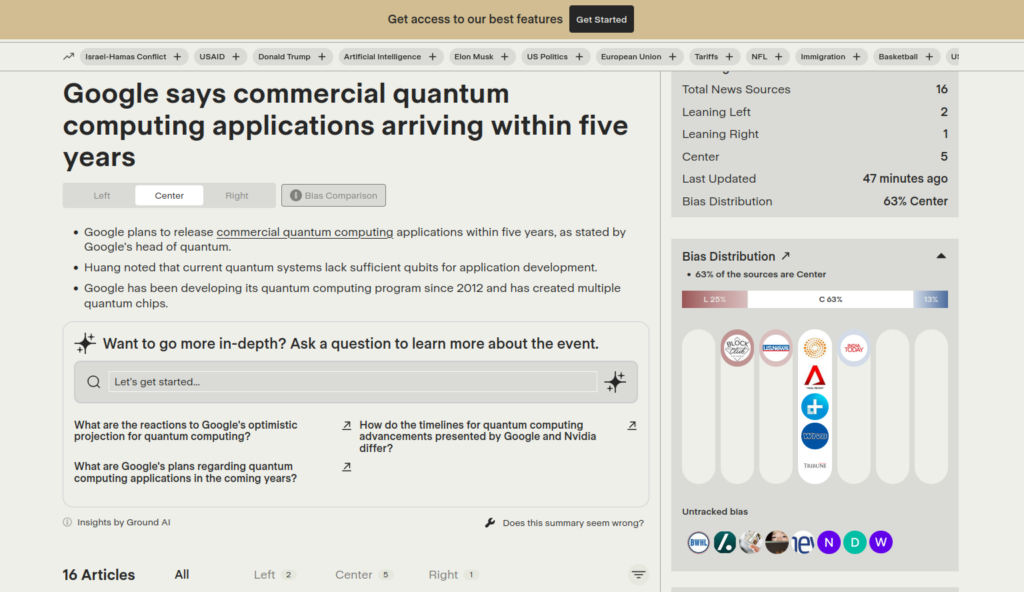Add the Elon Musk topic via plus
Image resolution: width=1024 pixels, height=592 pixels.
pyautogui.click(x=506, y=57)
